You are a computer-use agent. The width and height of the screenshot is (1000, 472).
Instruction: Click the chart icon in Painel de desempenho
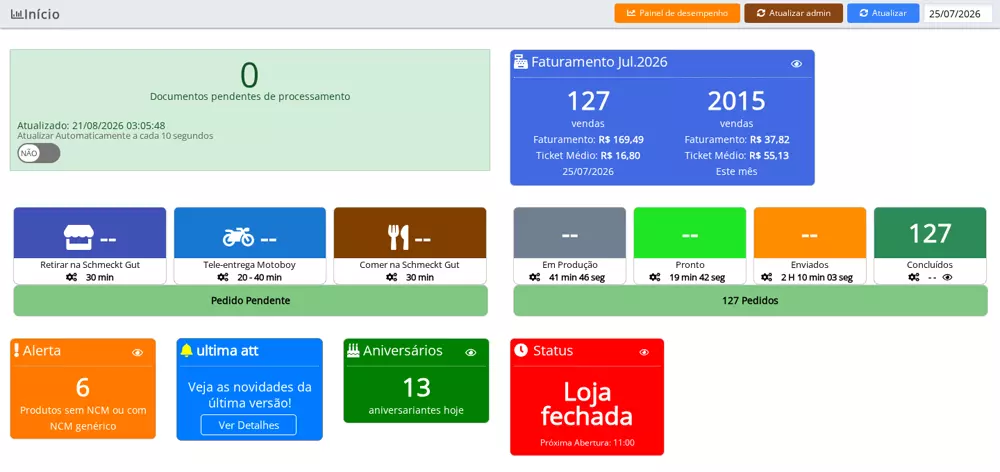631,13
